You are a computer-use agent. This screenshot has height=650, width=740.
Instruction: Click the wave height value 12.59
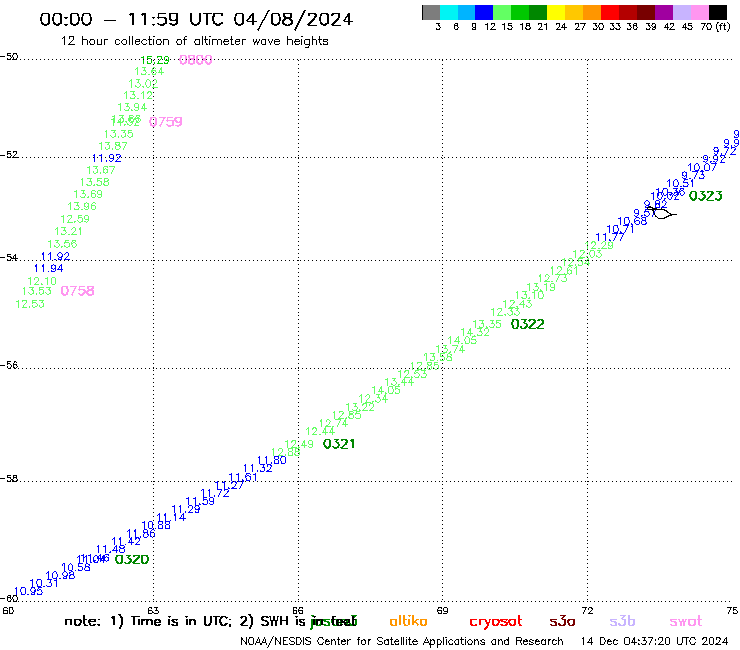75,219
